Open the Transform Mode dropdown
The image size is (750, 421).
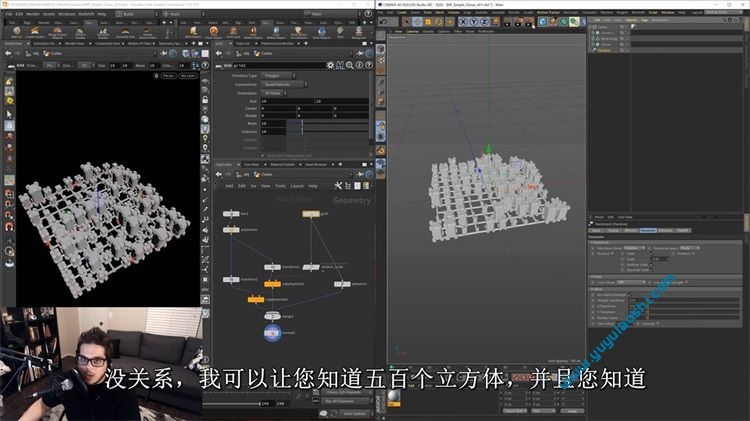coord(633,248)
